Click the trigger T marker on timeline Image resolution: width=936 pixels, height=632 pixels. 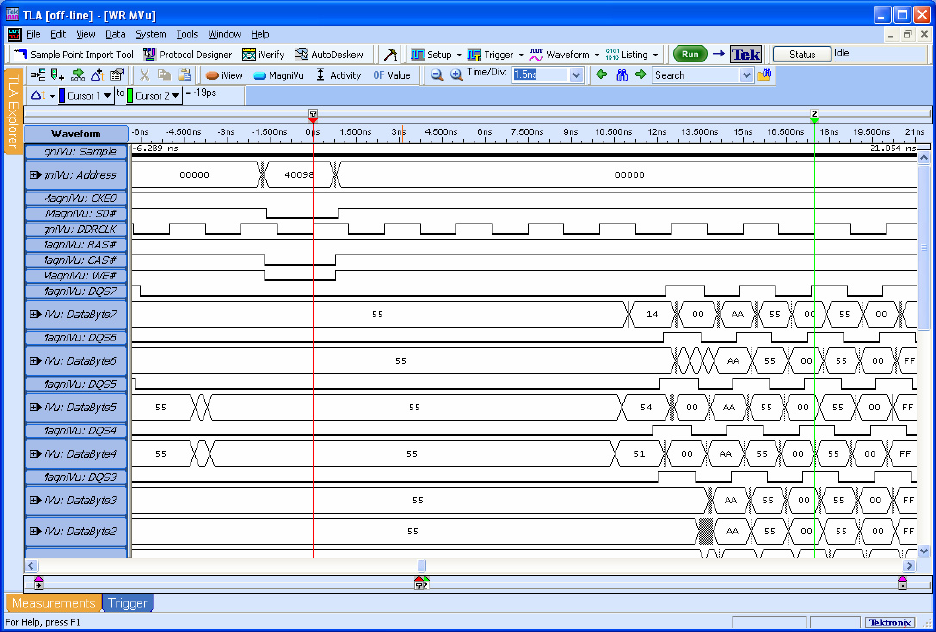coord(313,115)
